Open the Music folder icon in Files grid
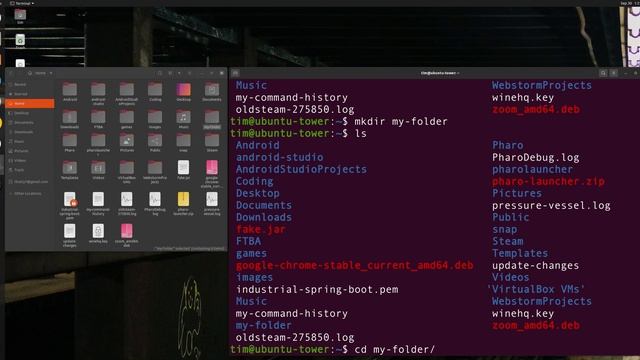640x360 pixels. (183, 118)
